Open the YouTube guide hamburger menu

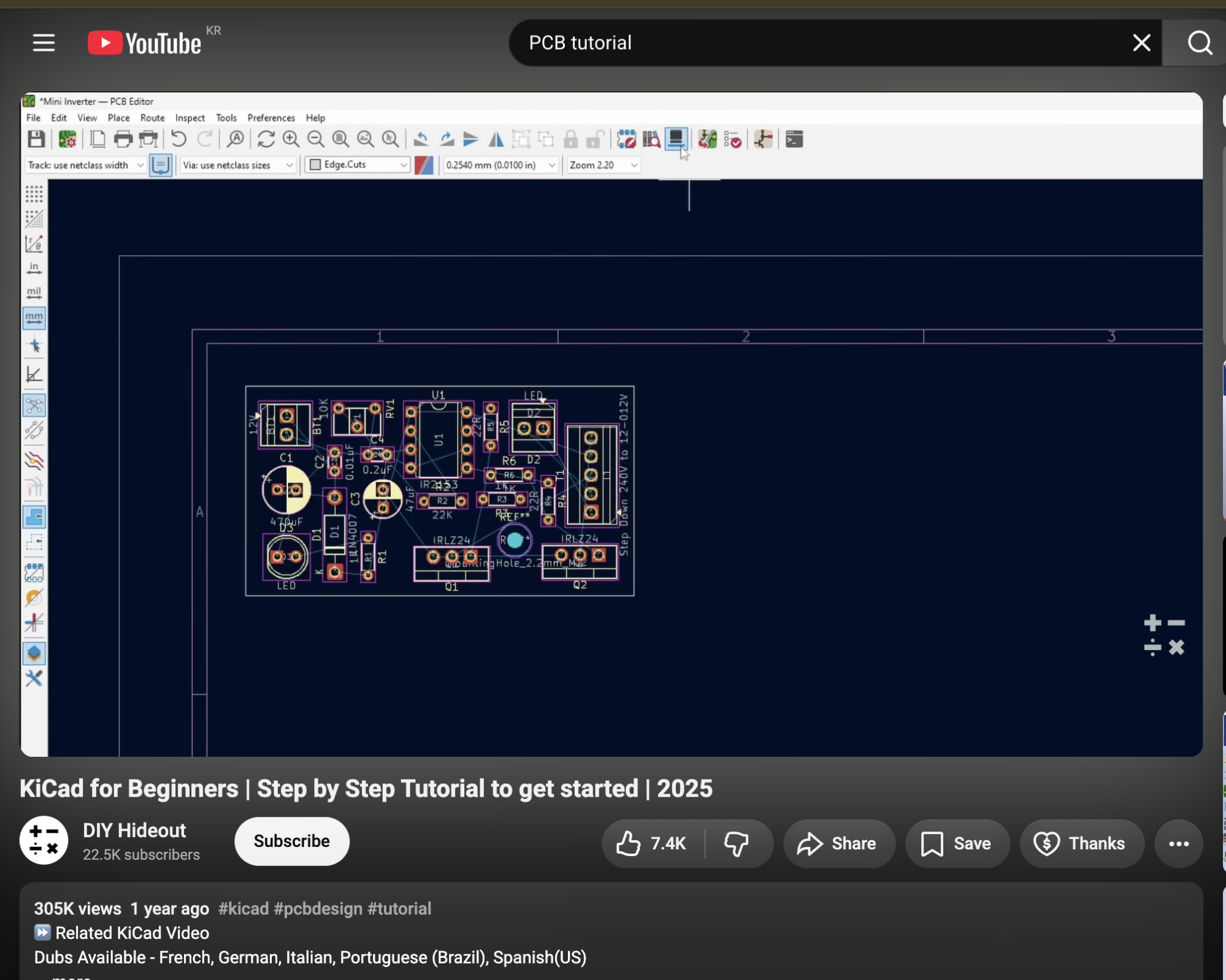click(x=44, y=43)
